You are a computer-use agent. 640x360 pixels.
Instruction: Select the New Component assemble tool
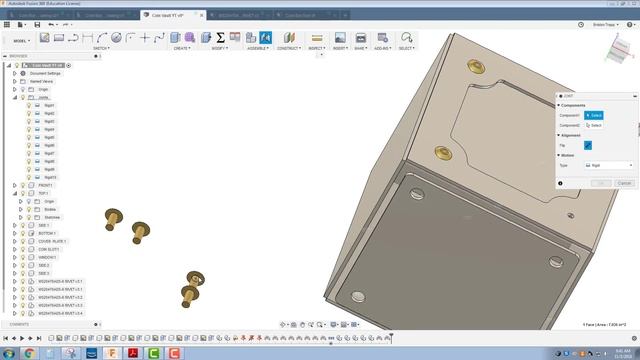click(x=251, y=38)
